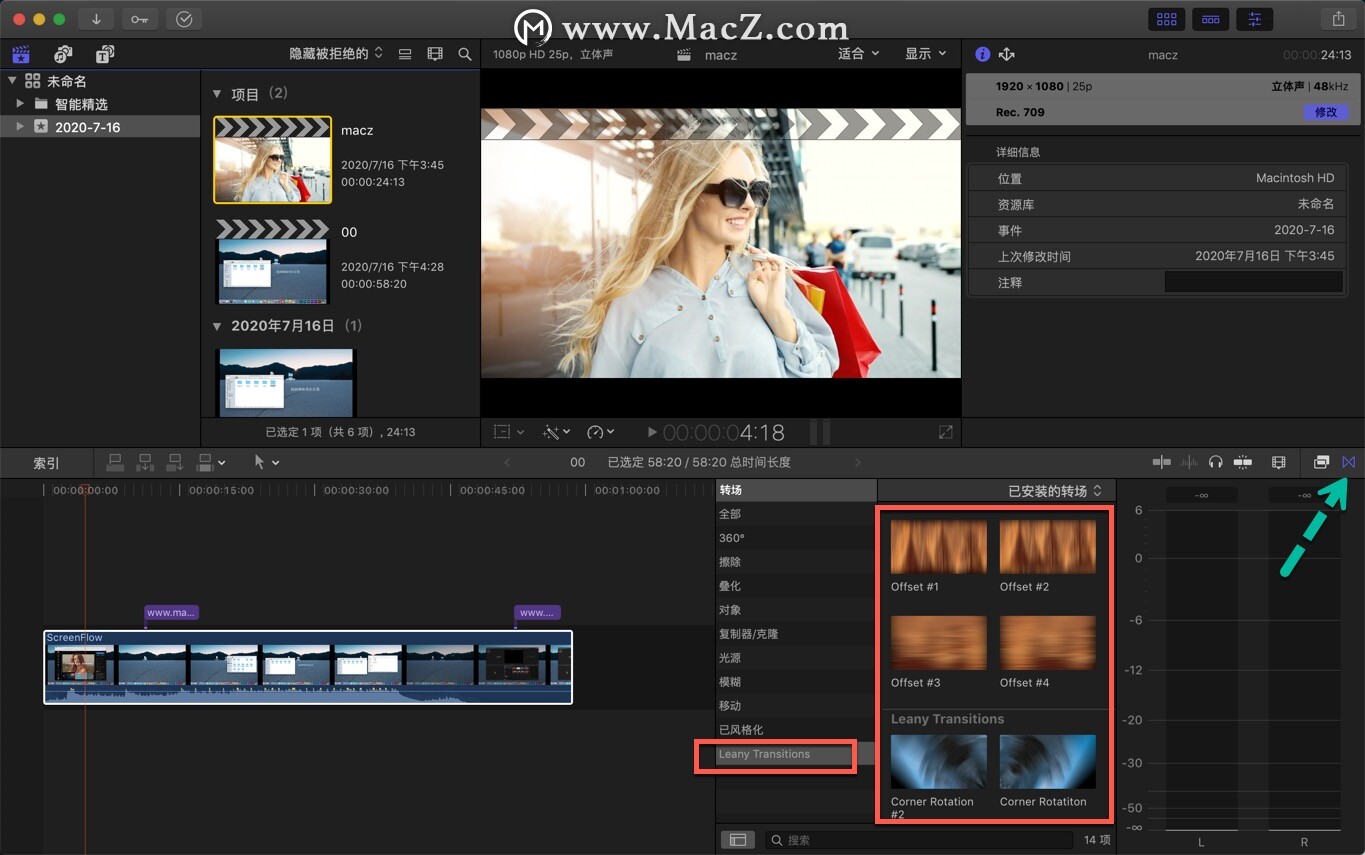Collapse the 未命名 library tree
The image size is (1365, 855).
(12, 81)
